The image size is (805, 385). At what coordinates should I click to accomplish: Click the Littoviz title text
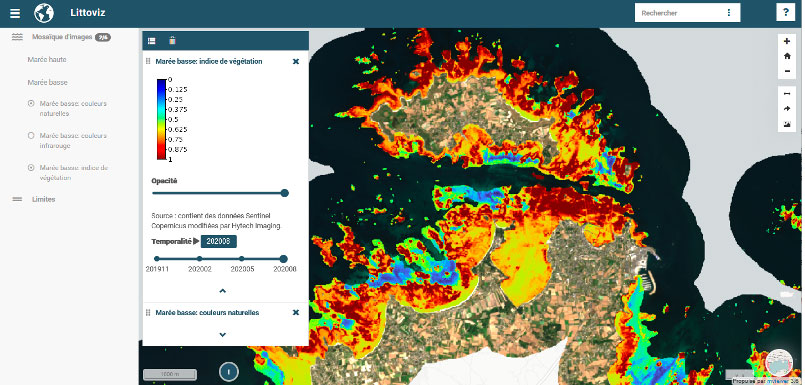(88, 13)
